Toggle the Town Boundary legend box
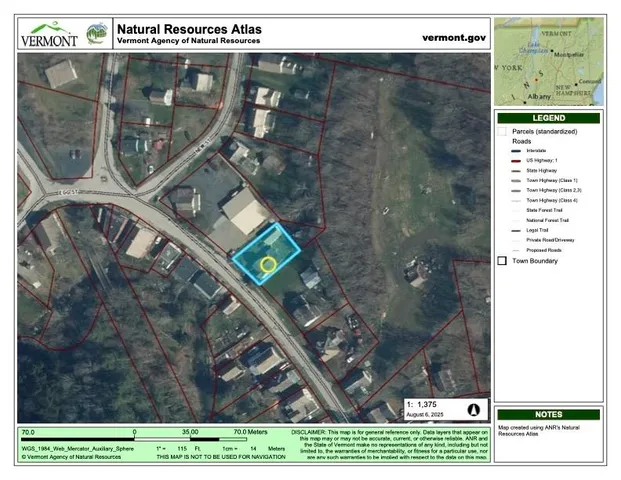 [502, 260]
